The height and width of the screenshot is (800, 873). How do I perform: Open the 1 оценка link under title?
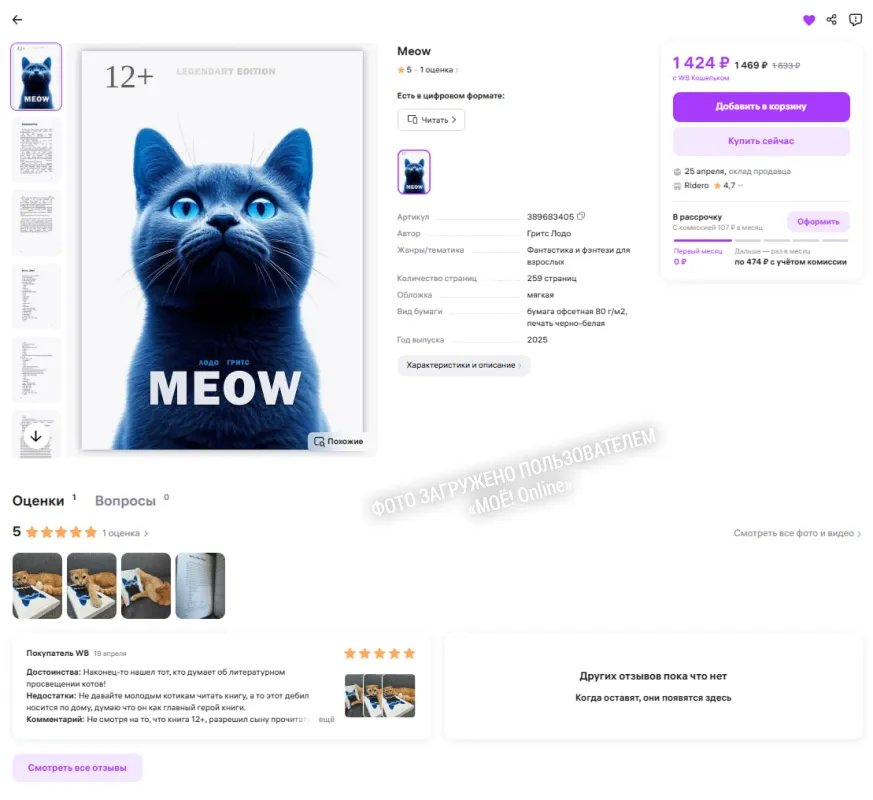point(439,70)
